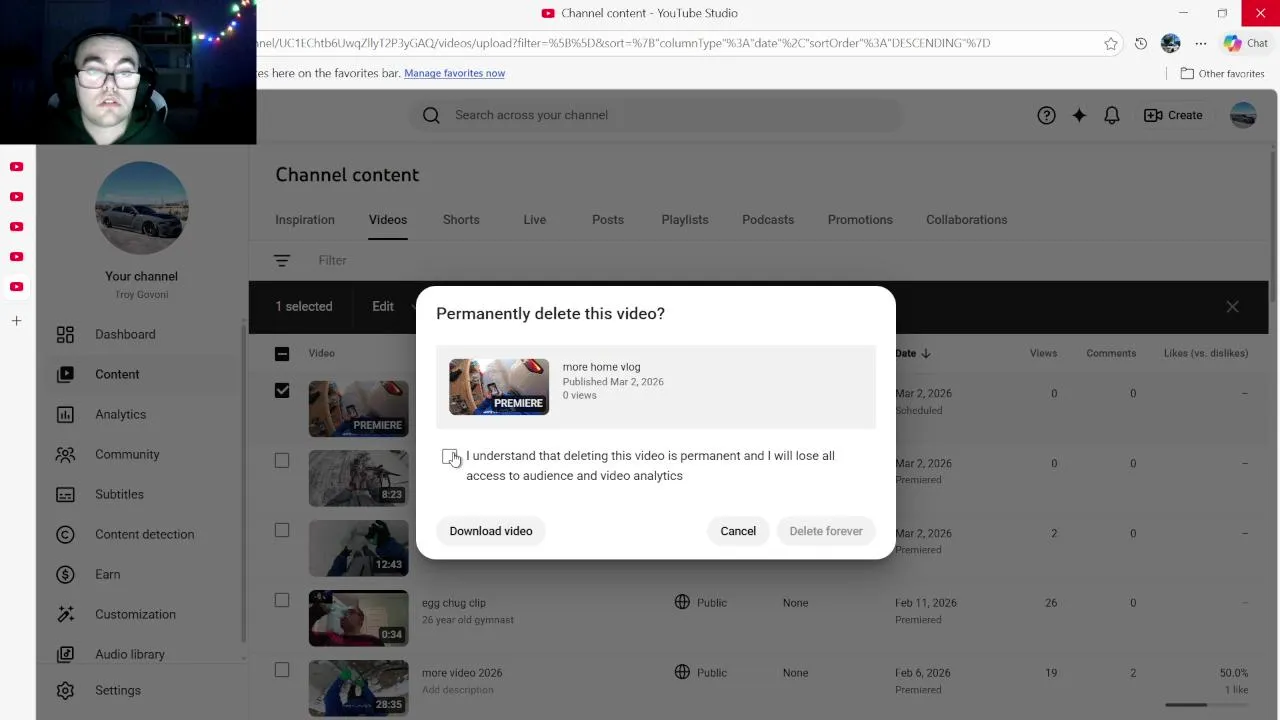
Task: Open the browser more options menu
Action: [x=1201, y=43]
